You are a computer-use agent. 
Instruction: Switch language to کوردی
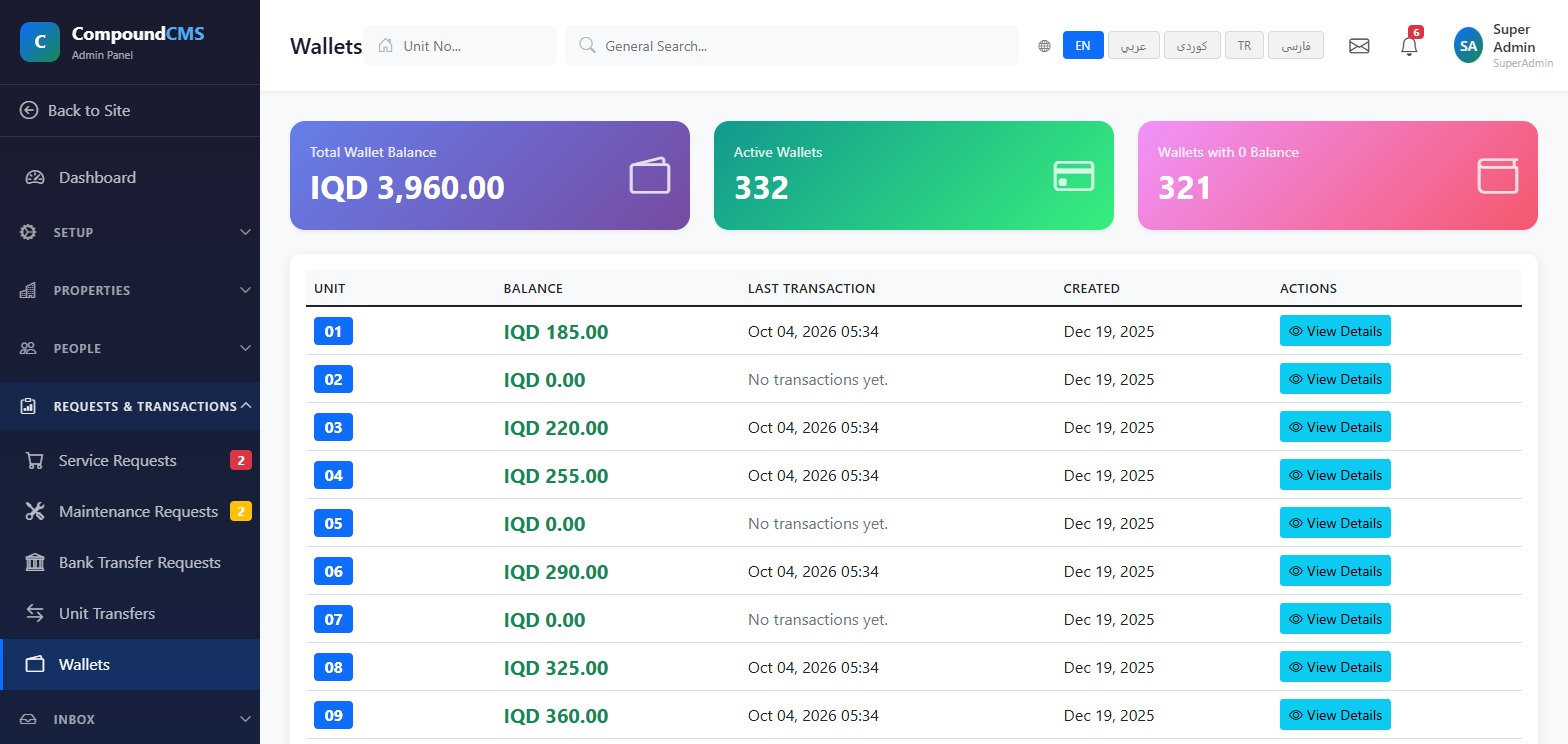1192,46
